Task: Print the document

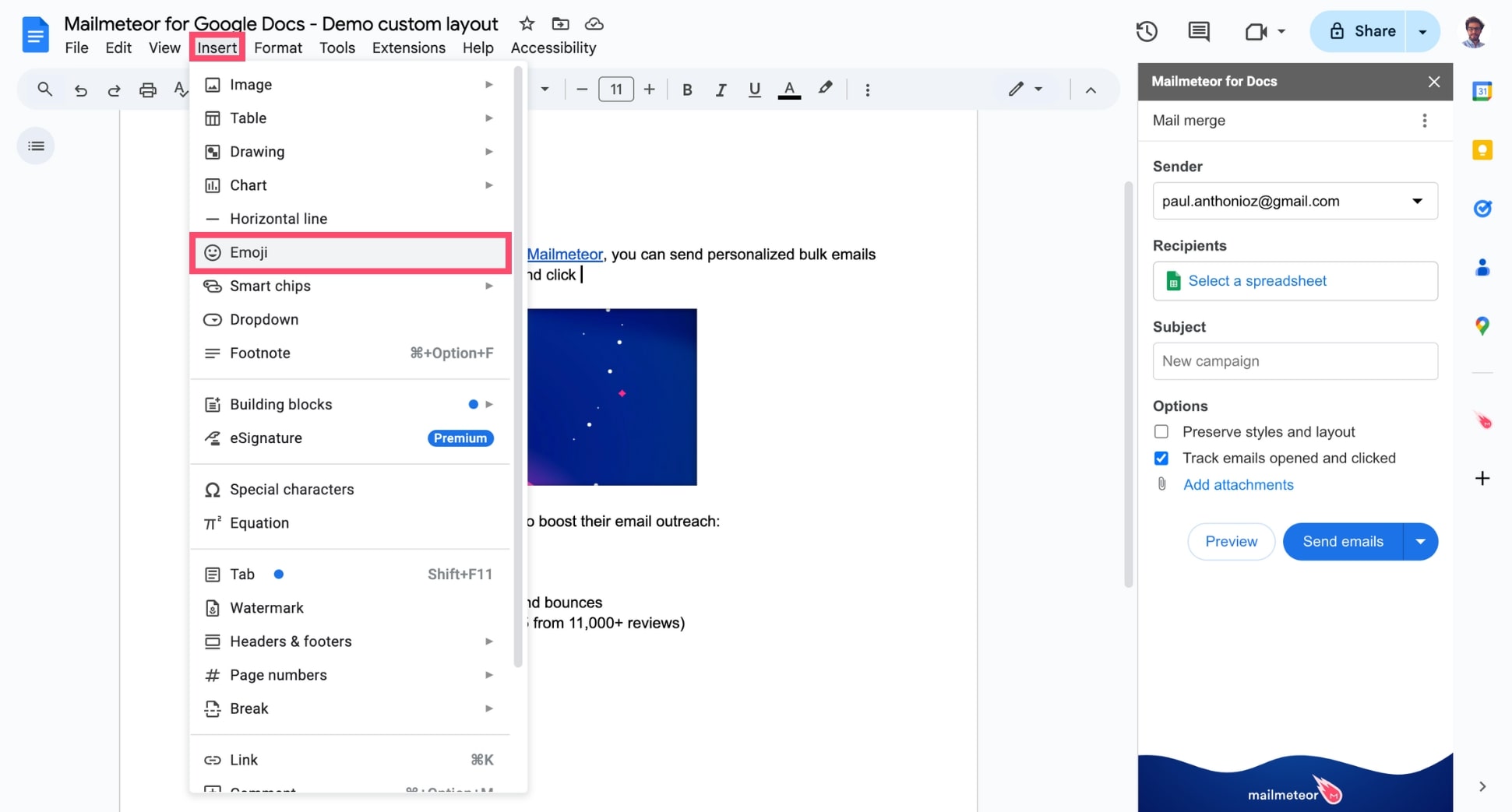Action: 147,90
